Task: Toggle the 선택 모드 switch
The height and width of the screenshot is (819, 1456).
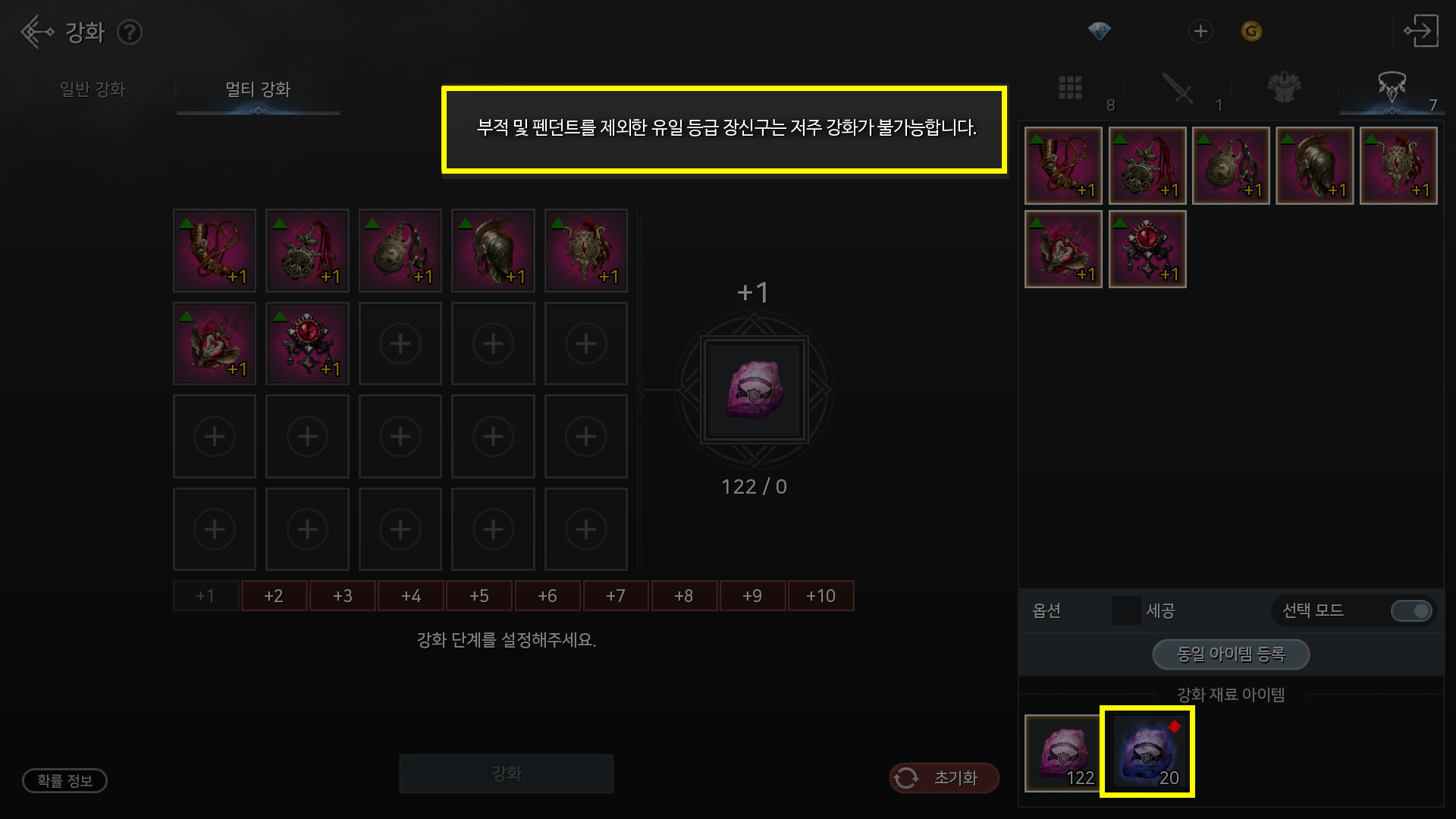Action: (1411, 610)
